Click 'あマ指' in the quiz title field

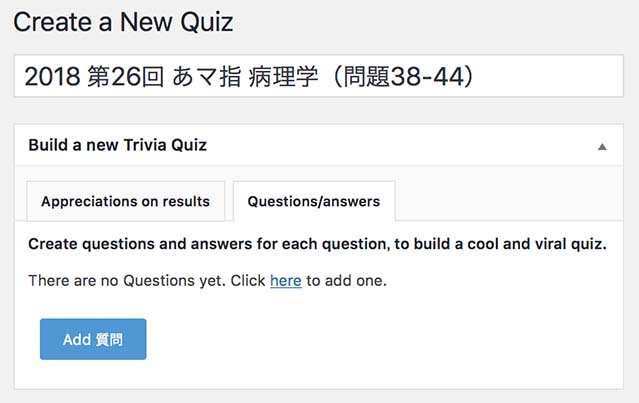tap(213, 76)
